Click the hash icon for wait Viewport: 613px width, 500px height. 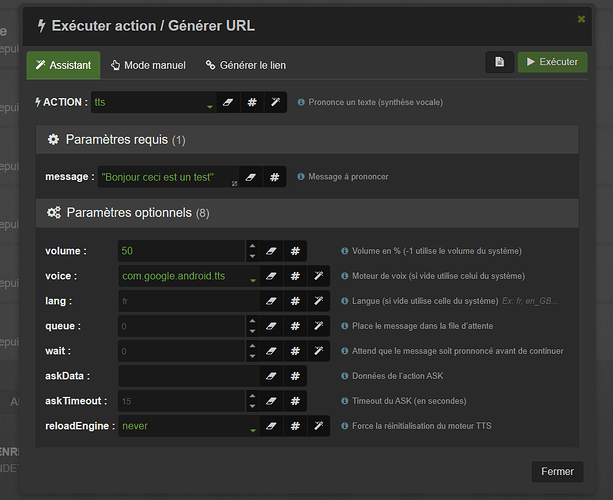(x=295, y=351)
